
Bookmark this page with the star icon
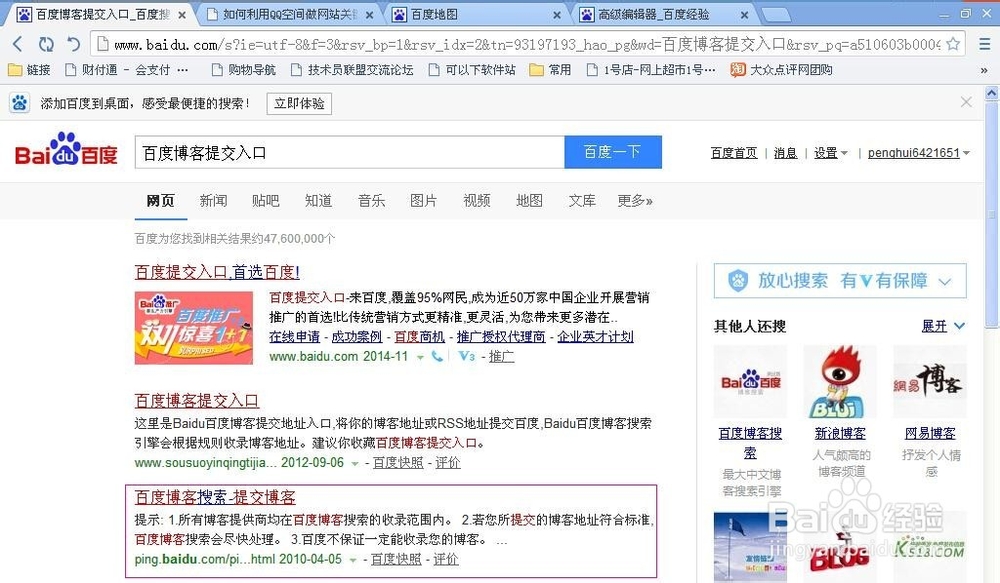click(x=953, y=44)
